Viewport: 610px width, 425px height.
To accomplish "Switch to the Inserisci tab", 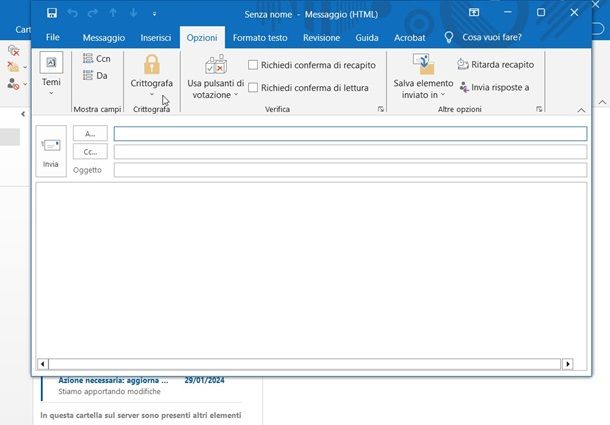I will pos(156,38).
